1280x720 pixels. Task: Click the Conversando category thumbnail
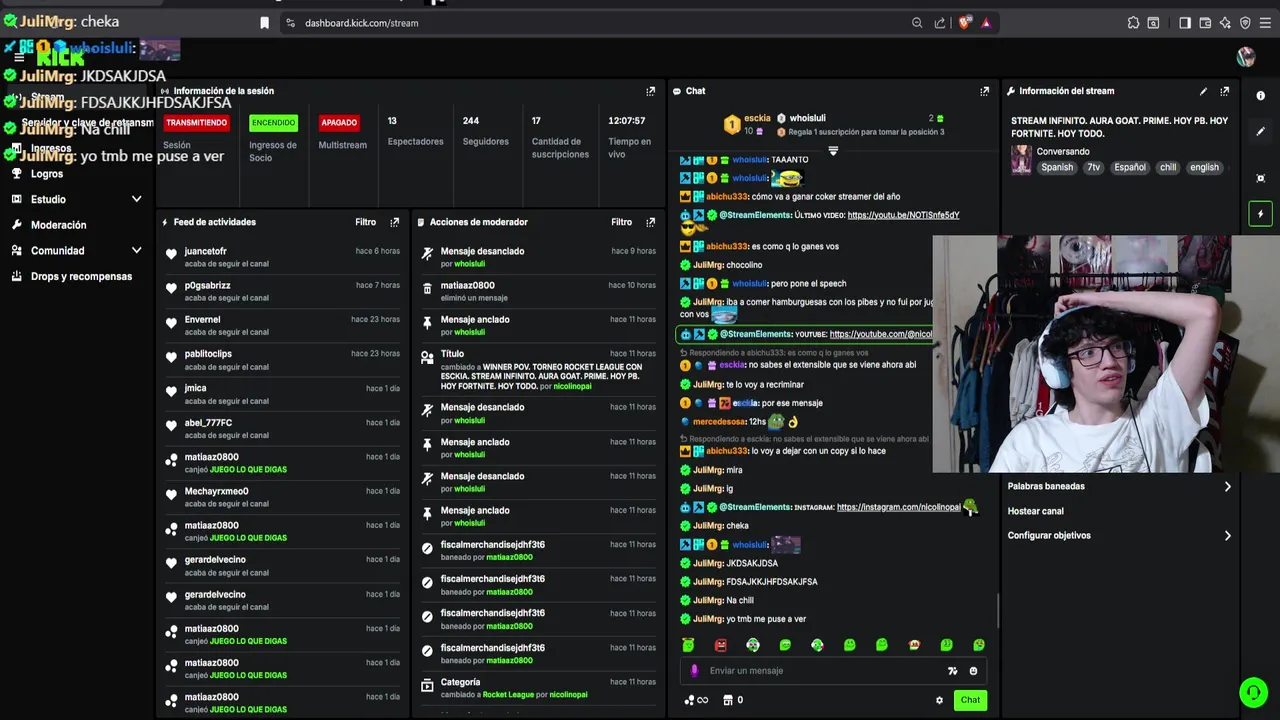1021,160
